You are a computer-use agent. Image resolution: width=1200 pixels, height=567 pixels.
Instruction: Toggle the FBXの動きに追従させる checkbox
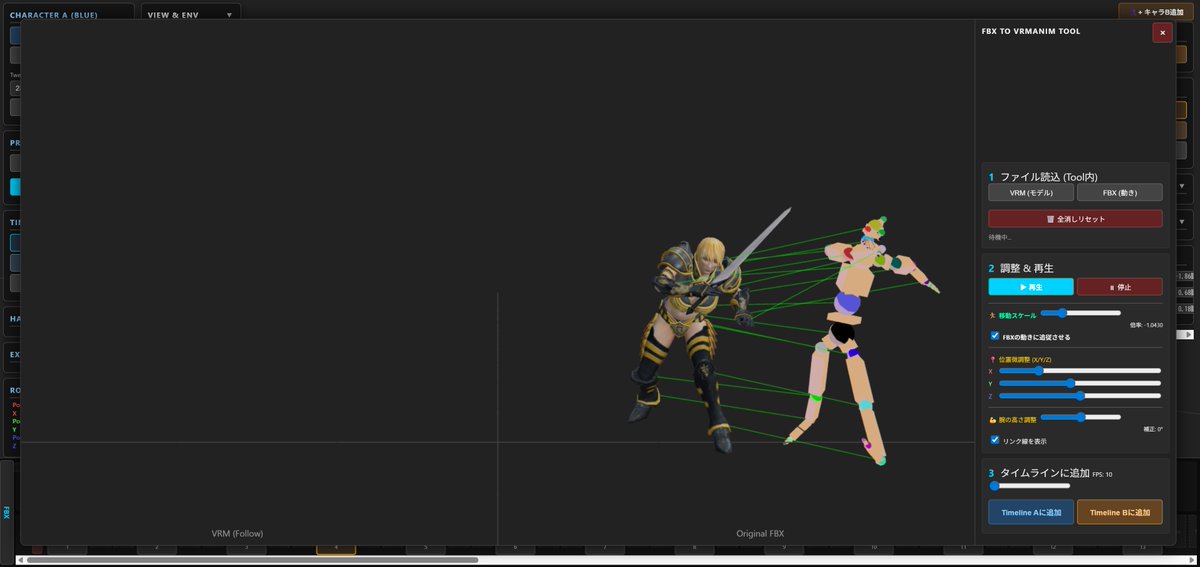[x=995, y=336]
